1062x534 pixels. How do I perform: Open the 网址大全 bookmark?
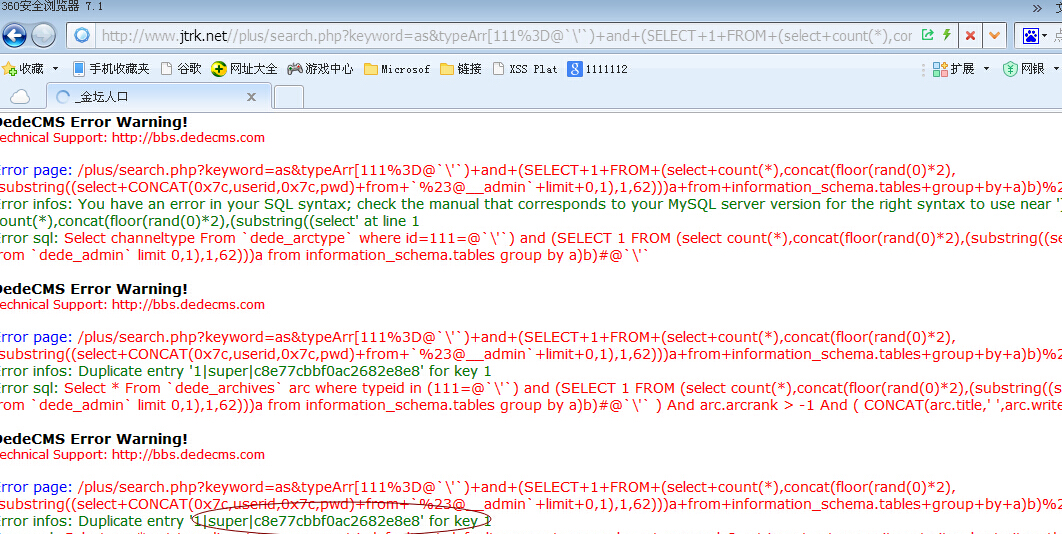click(244, 68)
